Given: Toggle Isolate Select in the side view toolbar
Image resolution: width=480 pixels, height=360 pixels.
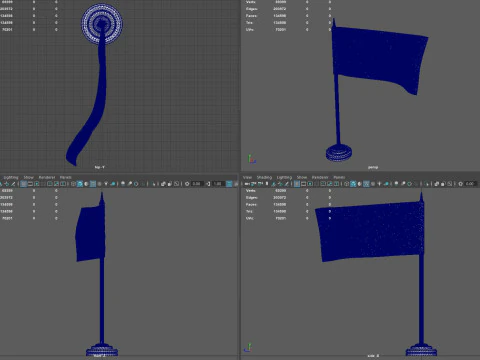Looking at the screenshot, I should [x=427, y=184].
